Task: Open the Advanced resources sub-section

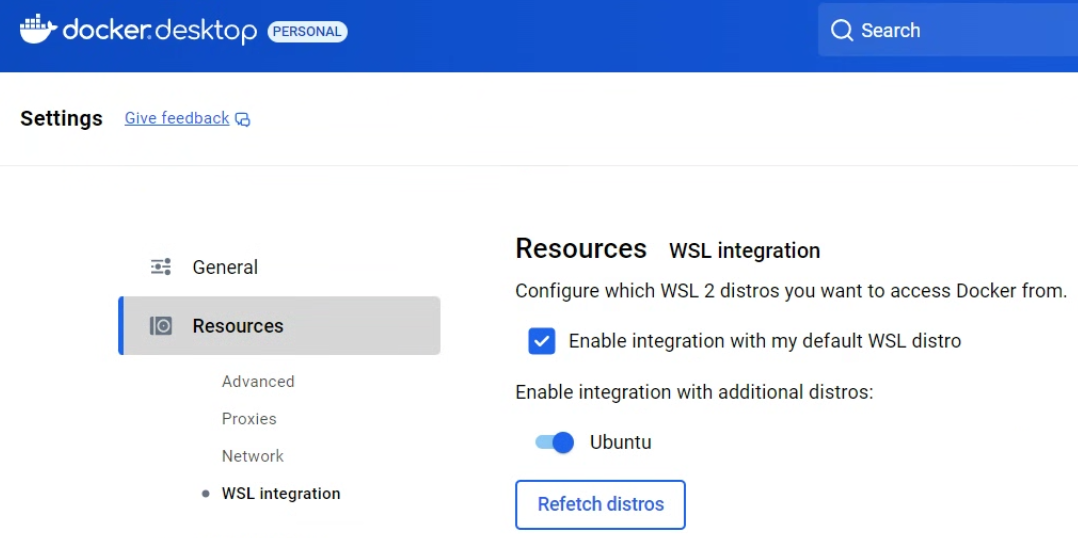Action: pos(258,381)
